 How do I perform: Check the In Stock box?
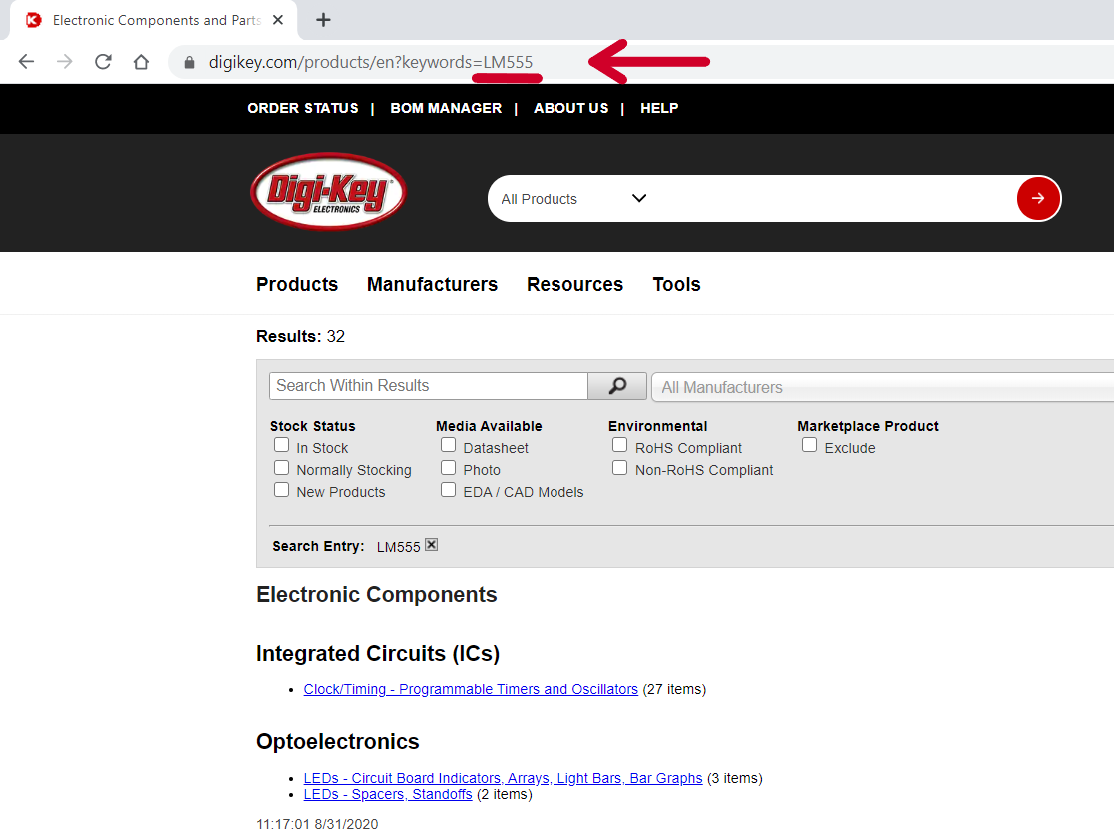pyautogui.click(x=281, y=445)
